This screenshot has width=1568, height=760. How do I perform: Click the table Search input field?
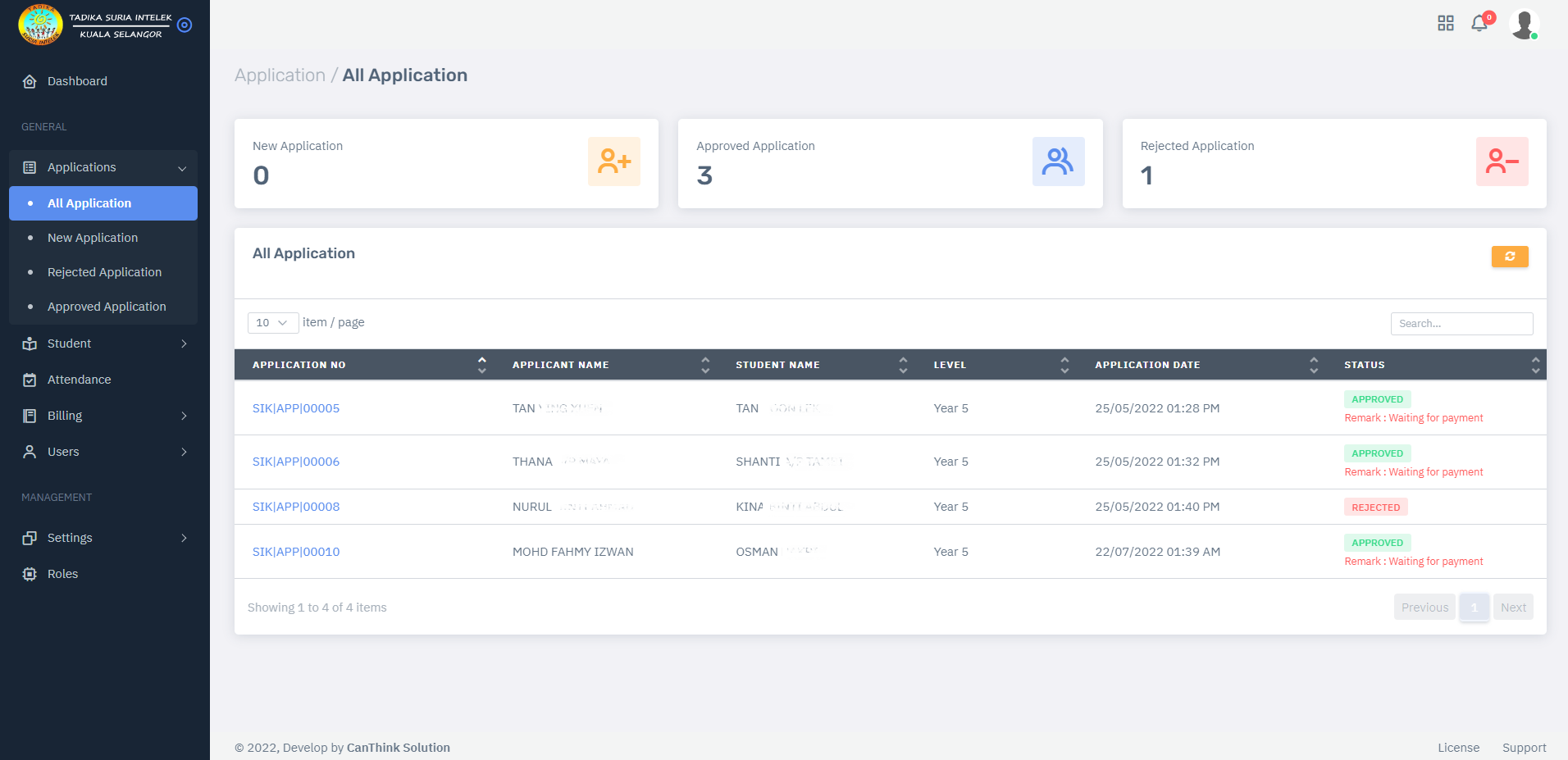click(1461, 324)
